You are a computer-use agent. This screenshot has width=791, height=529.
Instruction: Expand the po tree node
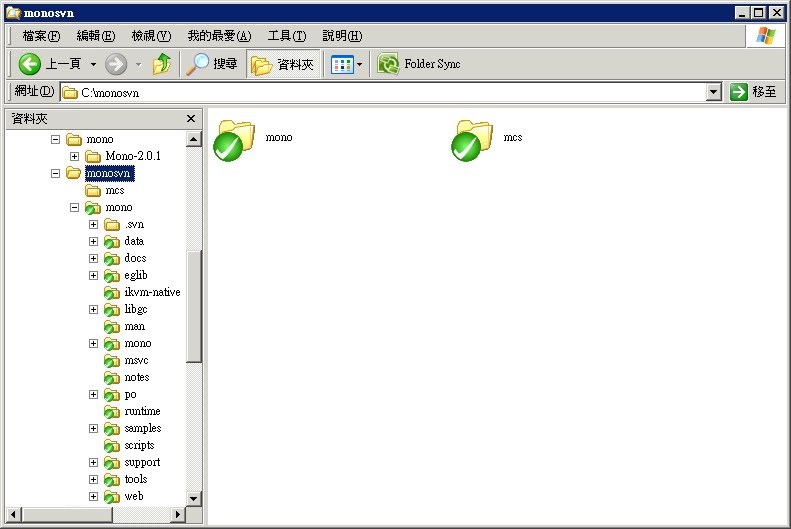click(x=93, y=394)
